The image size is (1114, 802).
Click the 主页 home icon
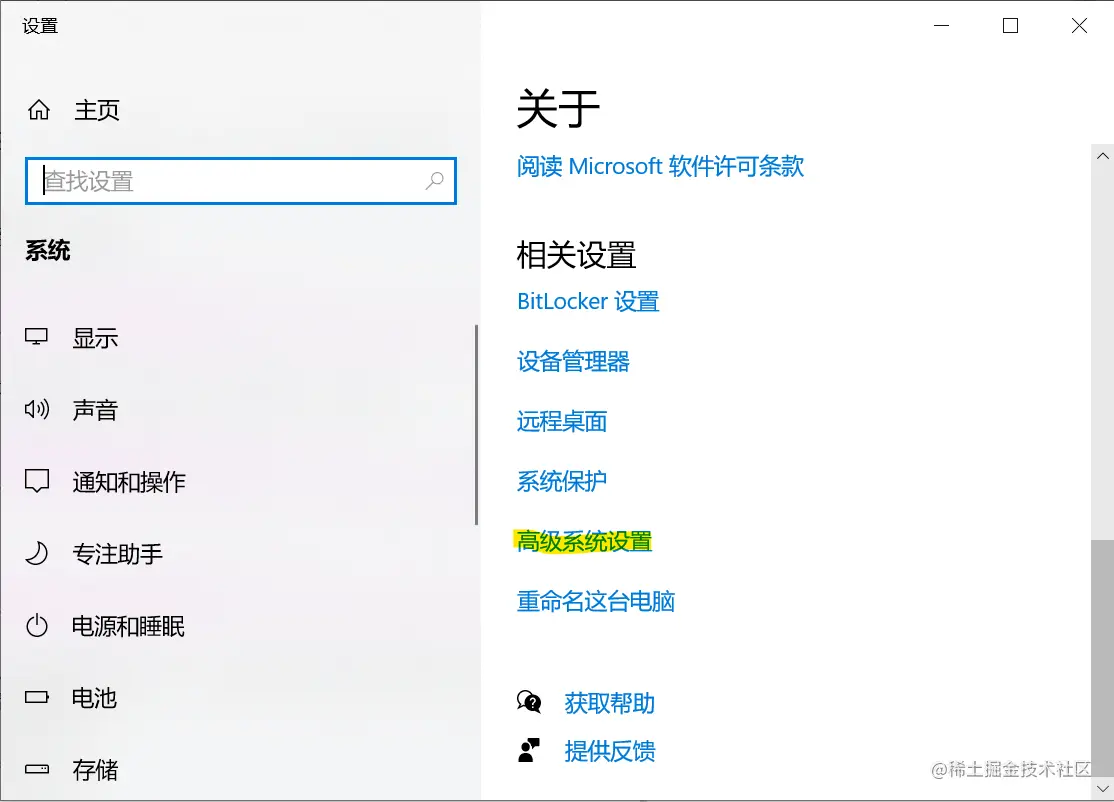pos(37,110)
